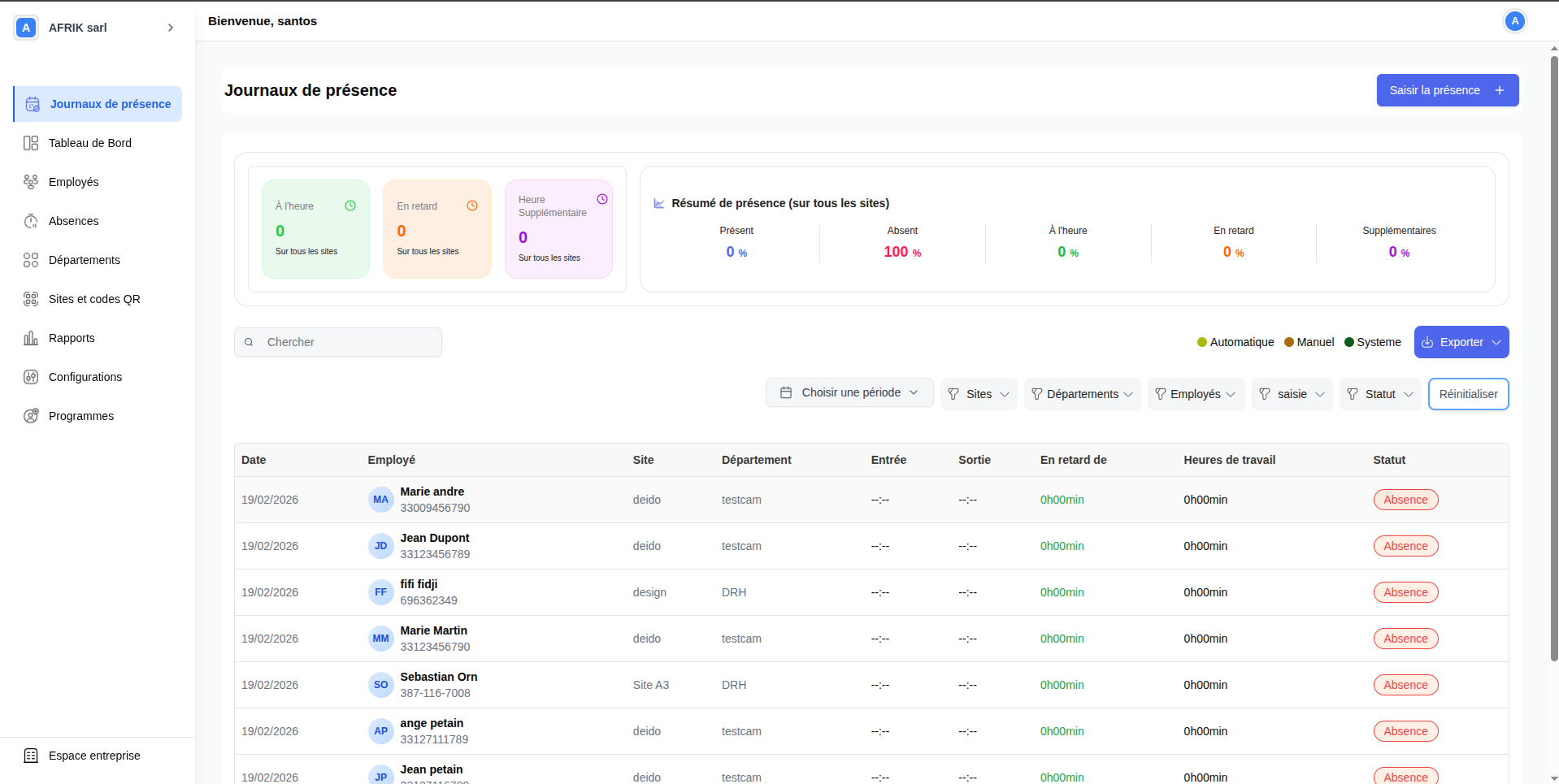Click the Programmes sidebar icon
Image resolution: width=1559 pixels, height=784 pixels.
(31, 416)
